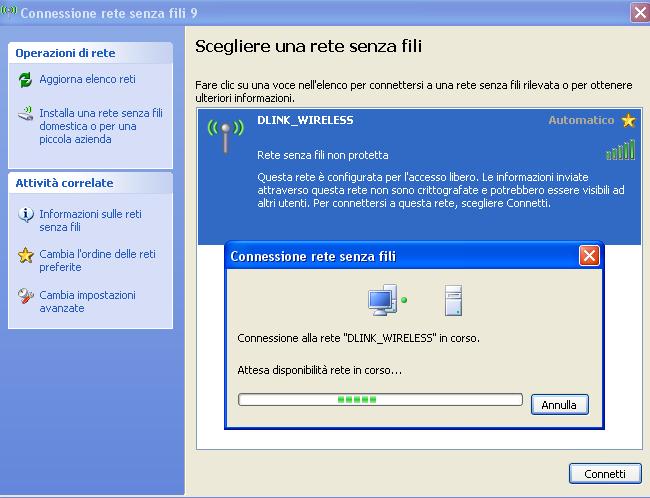
Task: Open Informazioni sulle reti senza fili
Action: (x=90, y=221)
